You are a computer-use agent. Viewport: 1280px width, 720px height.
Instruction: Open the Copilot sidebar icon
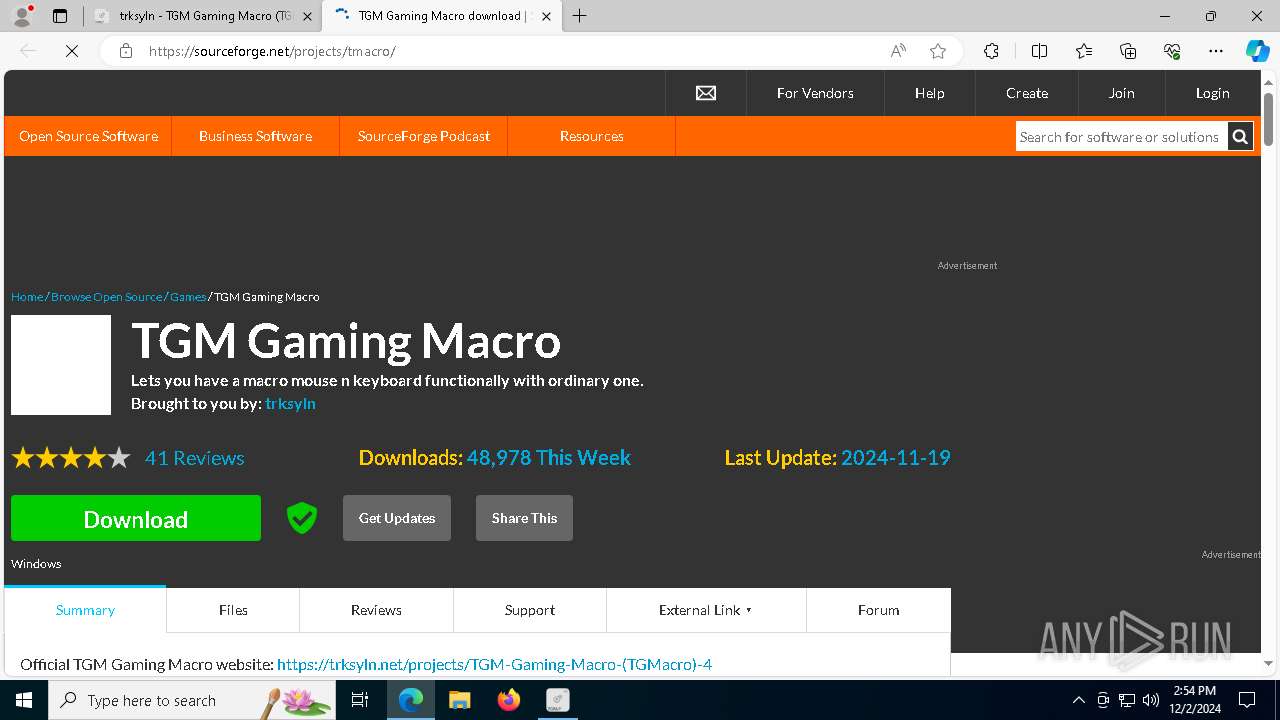(1257, 51)
